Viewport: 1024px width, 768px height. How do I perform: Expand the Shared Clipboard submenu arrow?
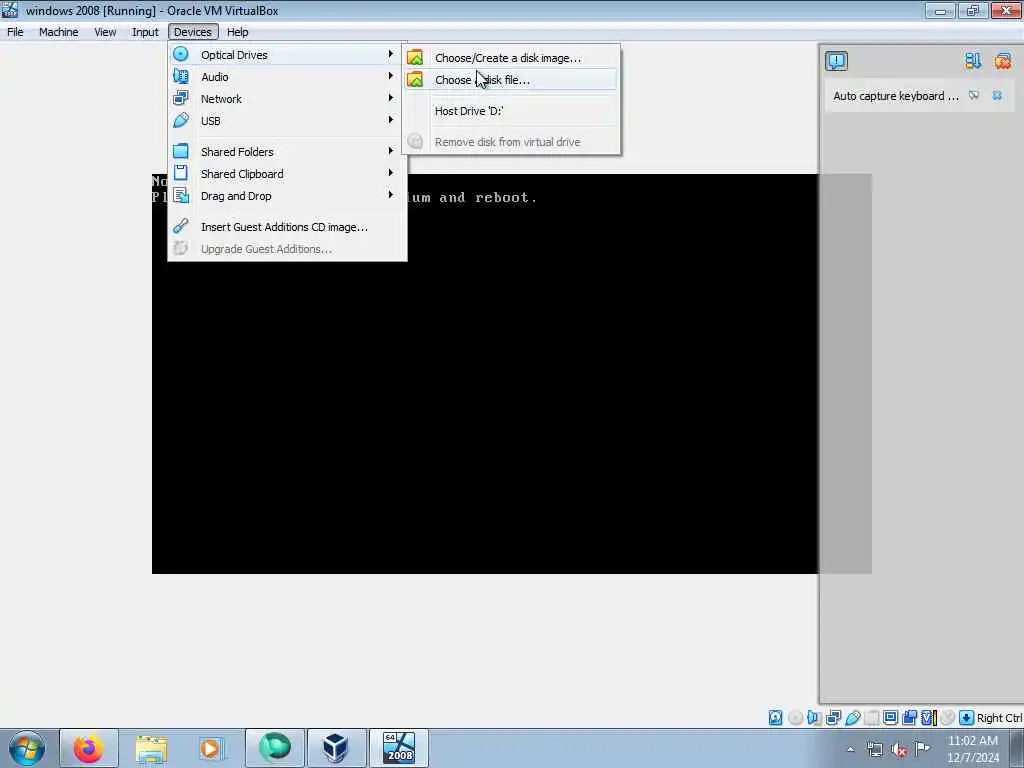pos(391,173)
